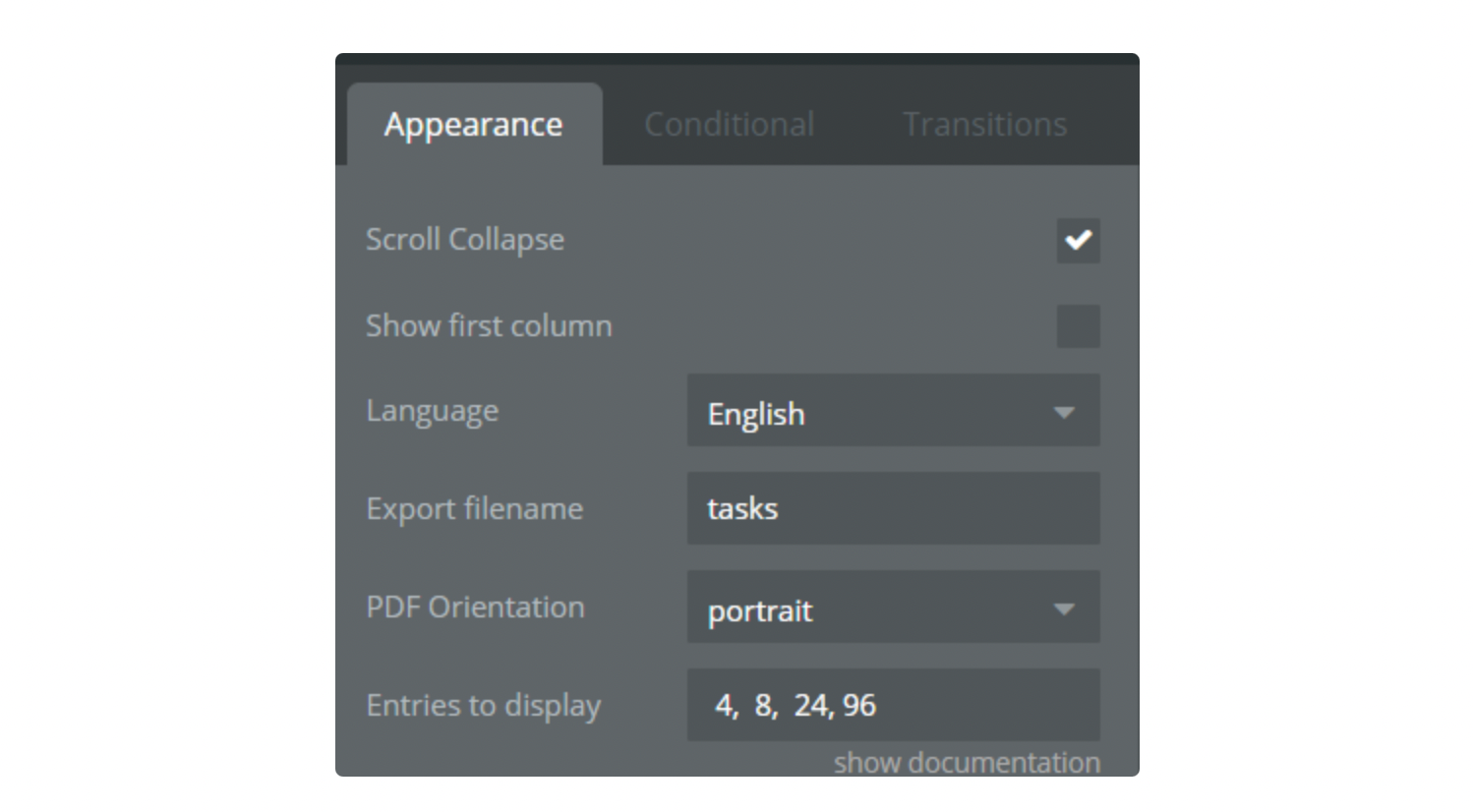Open the show documentation link
The width and height of the screenshot is (1473, 812).
pos(967,763)
